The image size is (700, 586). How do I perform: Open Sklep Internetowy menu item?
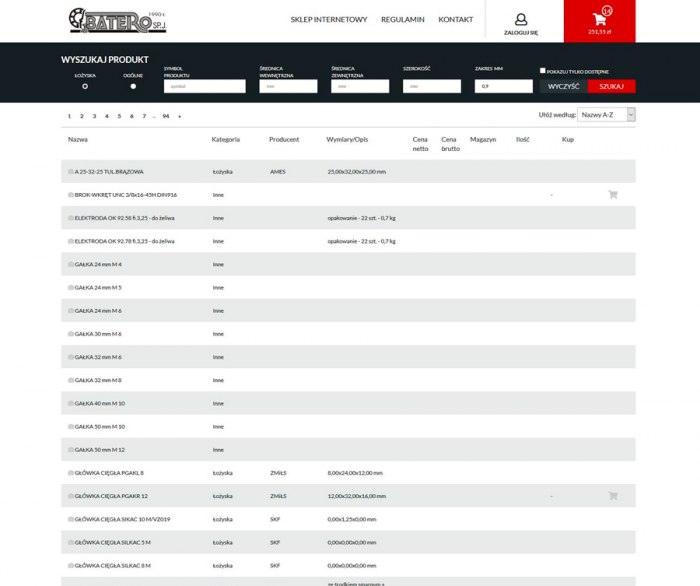(329, 20)
